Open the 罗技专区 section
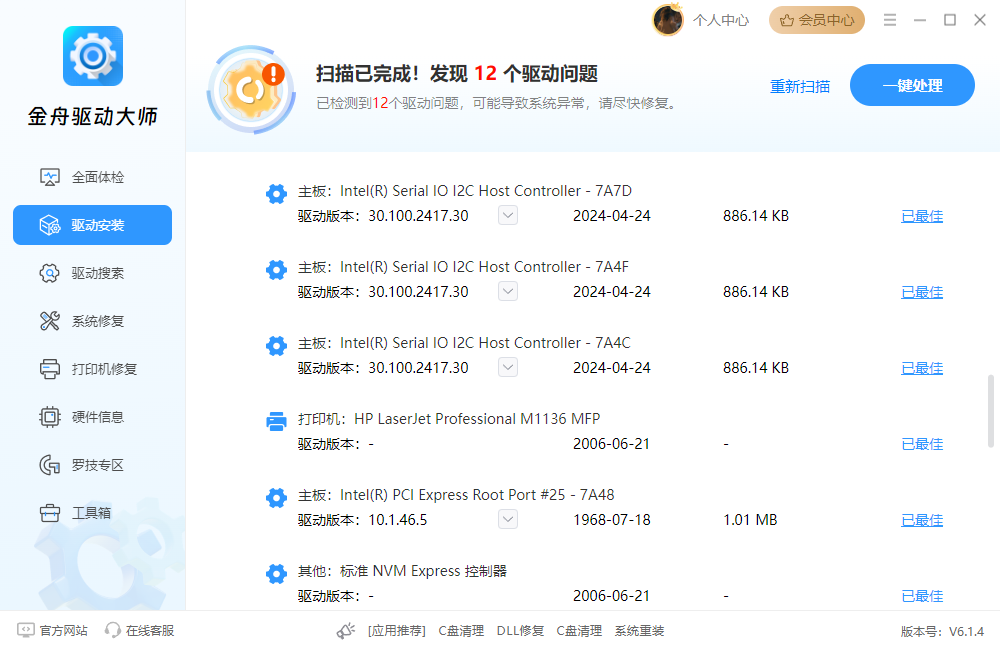 [92, 465]
